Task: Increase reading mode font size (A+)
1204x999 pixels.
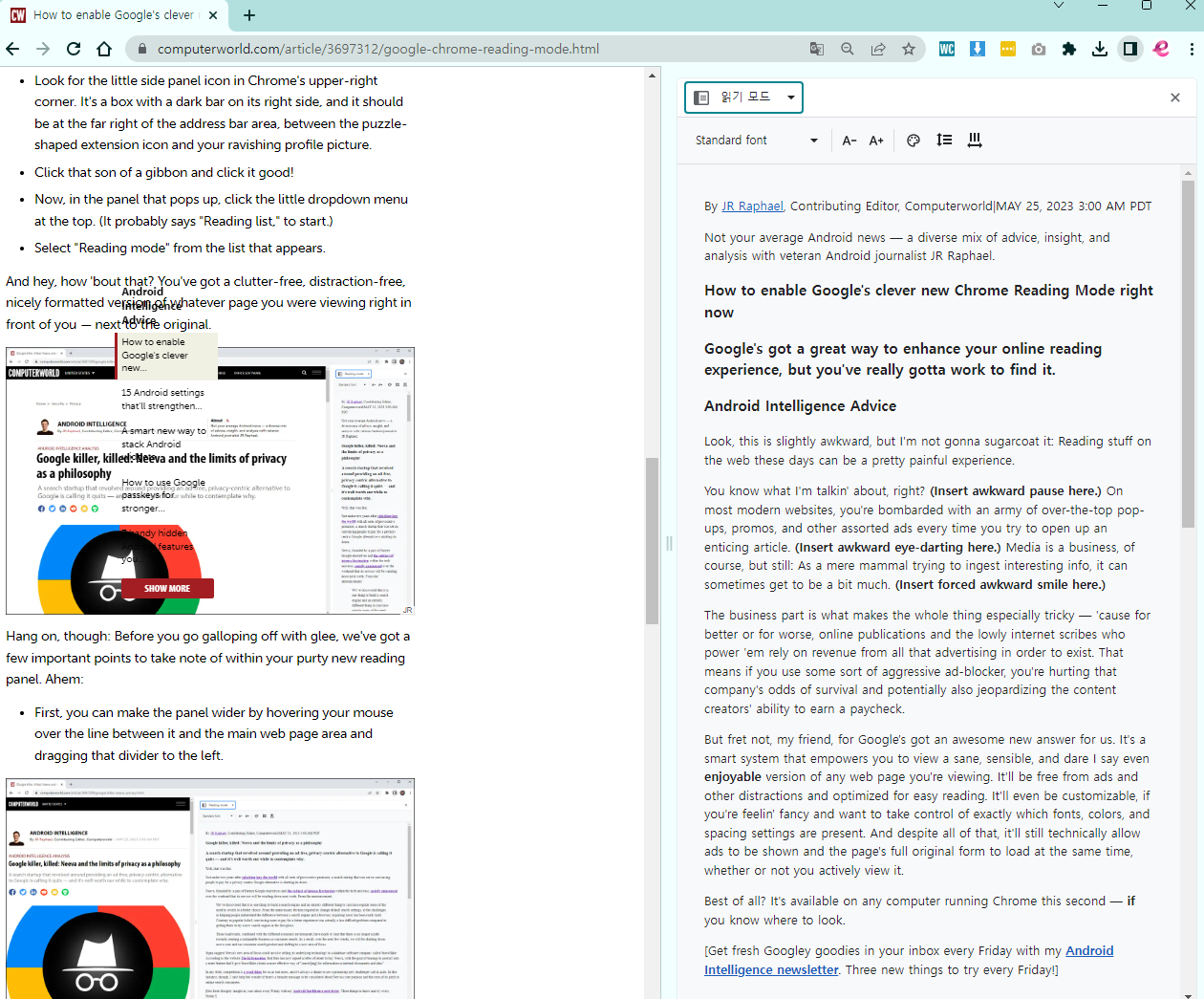Action: pyautogui.click(x=876, y=141)
